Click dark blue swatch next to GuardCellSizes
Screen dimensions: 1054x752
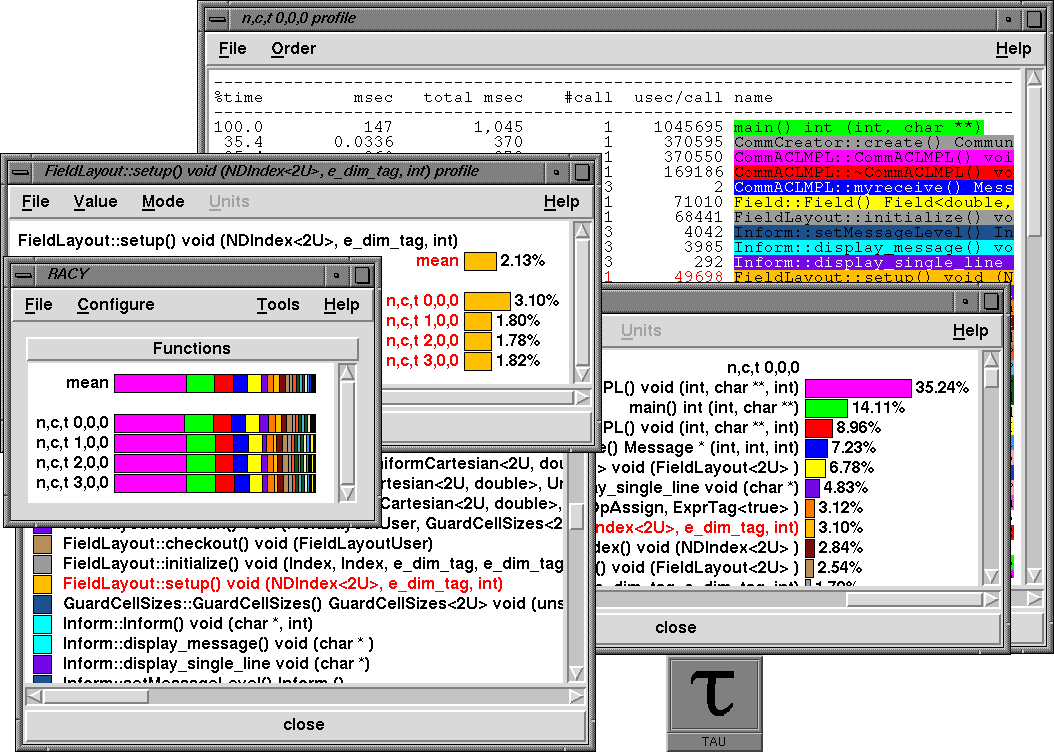42,604
